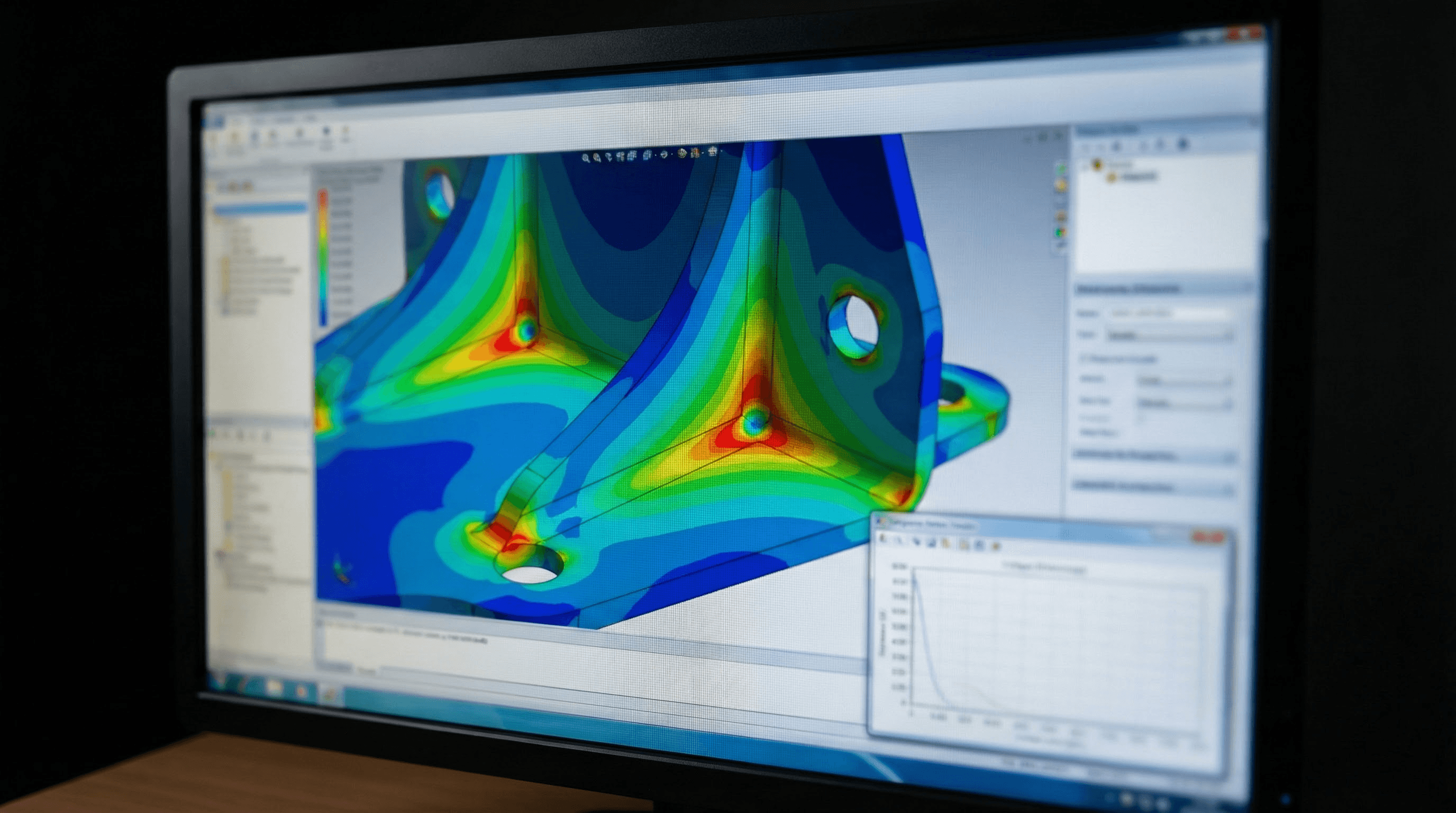1456x813 pixels.
Task: Select the blue highlighted row in the left tree
Action: pyautogui.click(x=260, y=210)
